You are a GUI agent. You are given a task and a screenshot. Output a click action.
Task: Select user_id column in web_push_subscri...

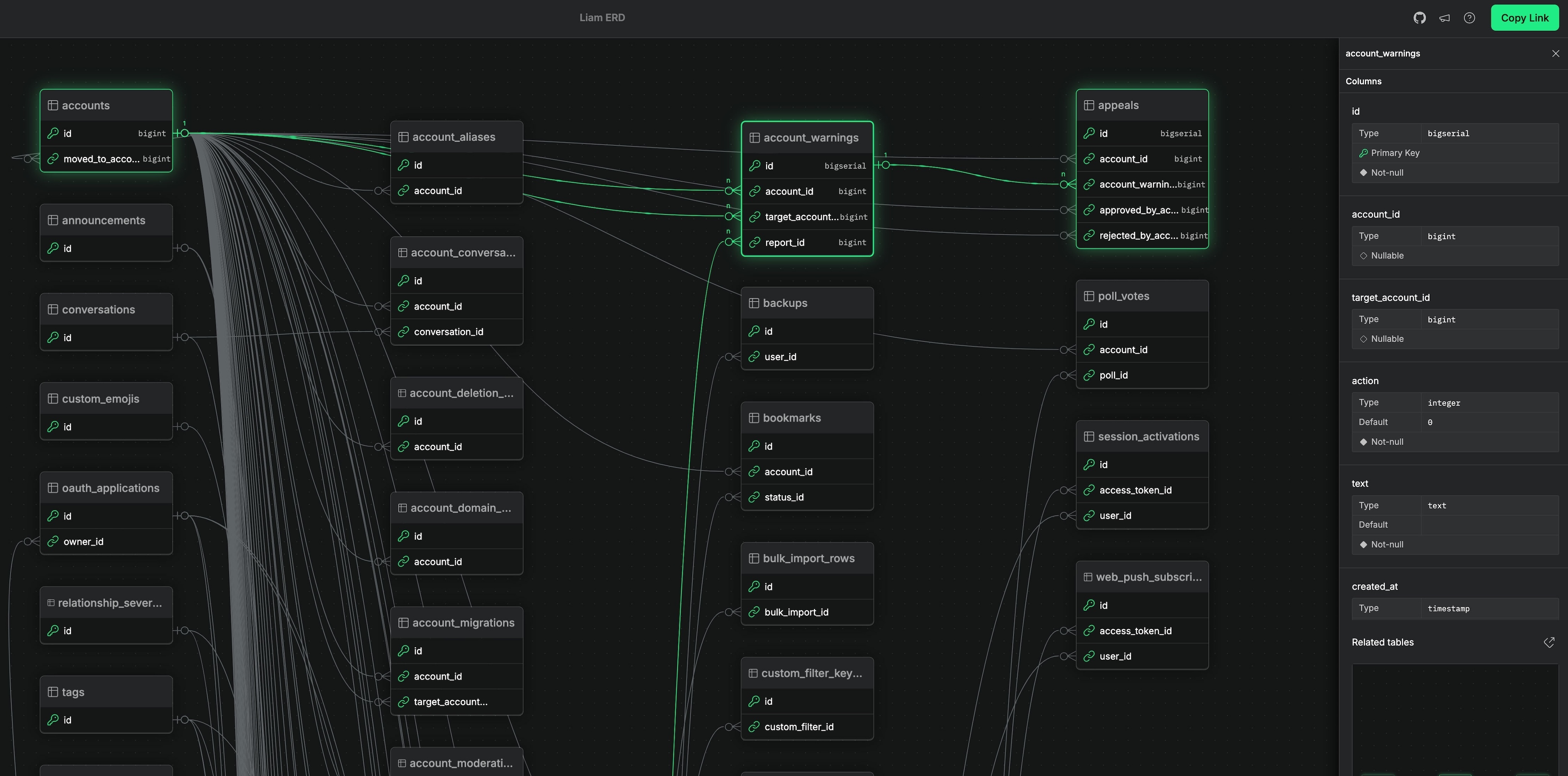[1142, 656]
